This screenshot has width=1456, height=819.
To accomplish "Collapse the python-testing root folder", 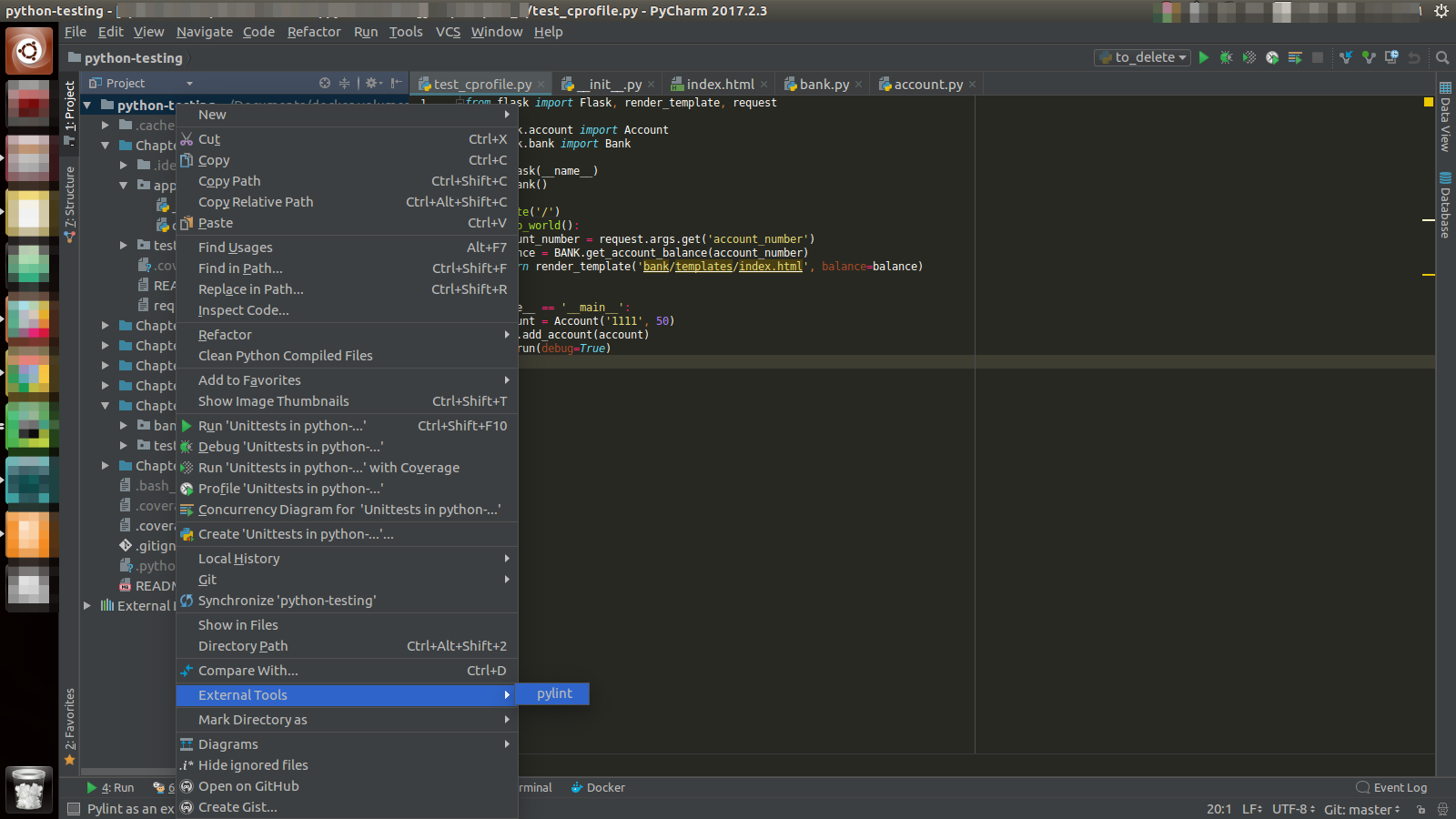I will tap(87, 106).
